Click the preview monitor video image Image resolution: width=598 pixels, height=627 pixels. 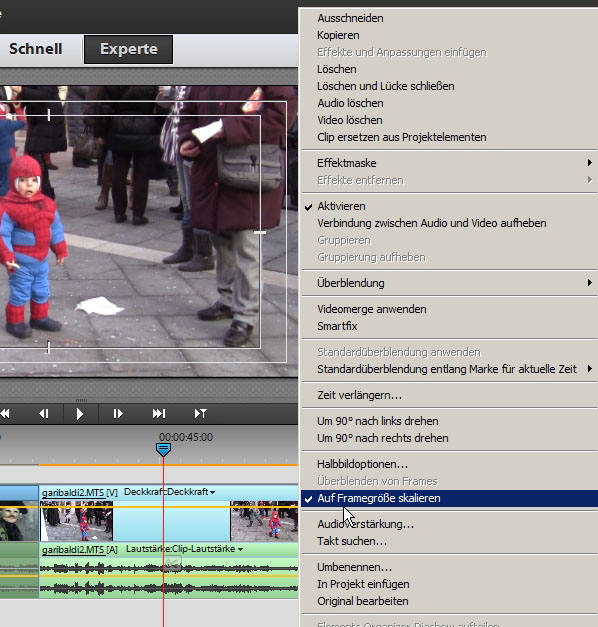coord(149,231)
